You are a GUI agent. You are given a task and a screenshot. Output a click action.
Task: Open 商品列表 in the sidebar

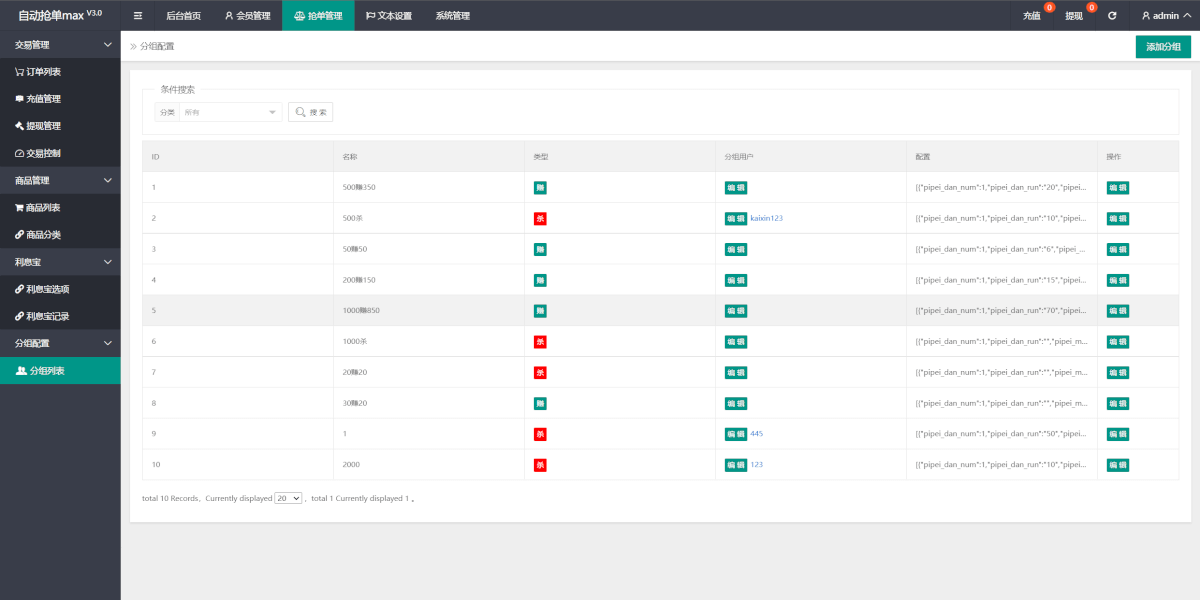[x=60, y=207]
